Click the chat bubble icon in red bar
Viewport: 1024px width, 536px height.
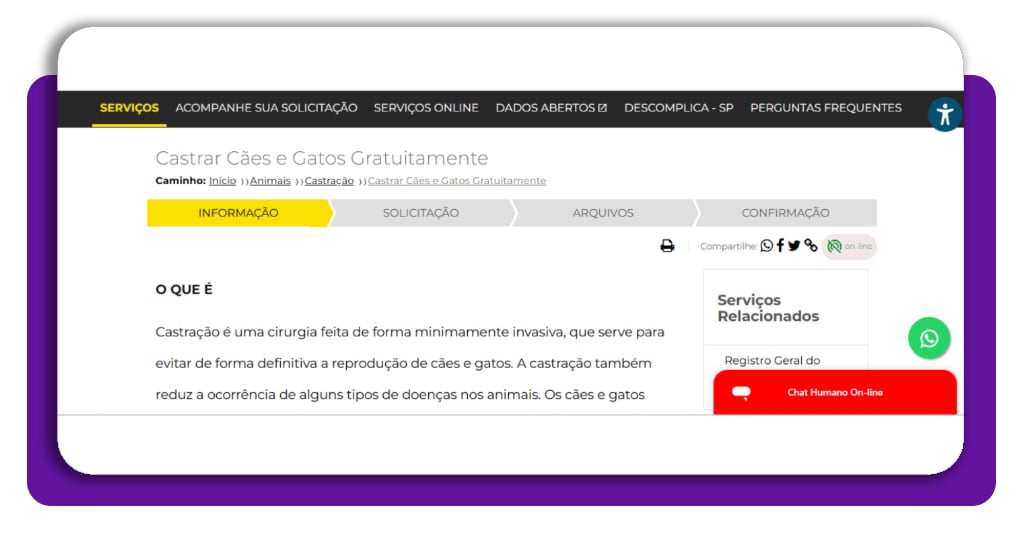point(741,392)
